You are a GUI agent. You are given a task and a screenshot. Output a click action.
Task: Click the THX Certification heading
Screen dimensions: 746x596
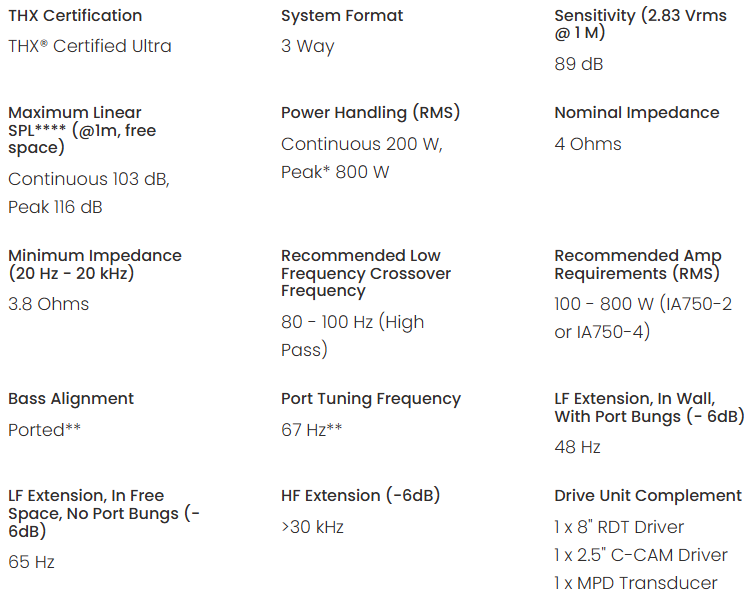75,16
